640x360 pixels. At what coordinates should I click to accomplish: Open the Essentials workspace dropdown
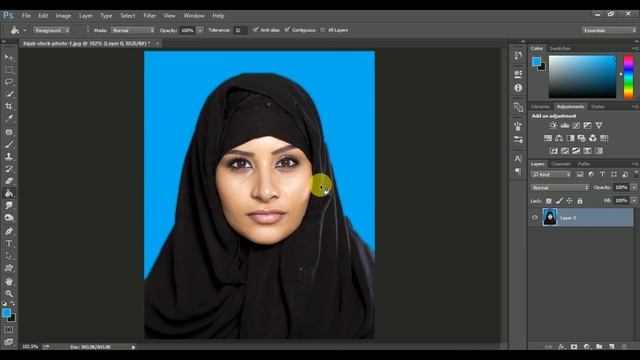tap(609, 30)
